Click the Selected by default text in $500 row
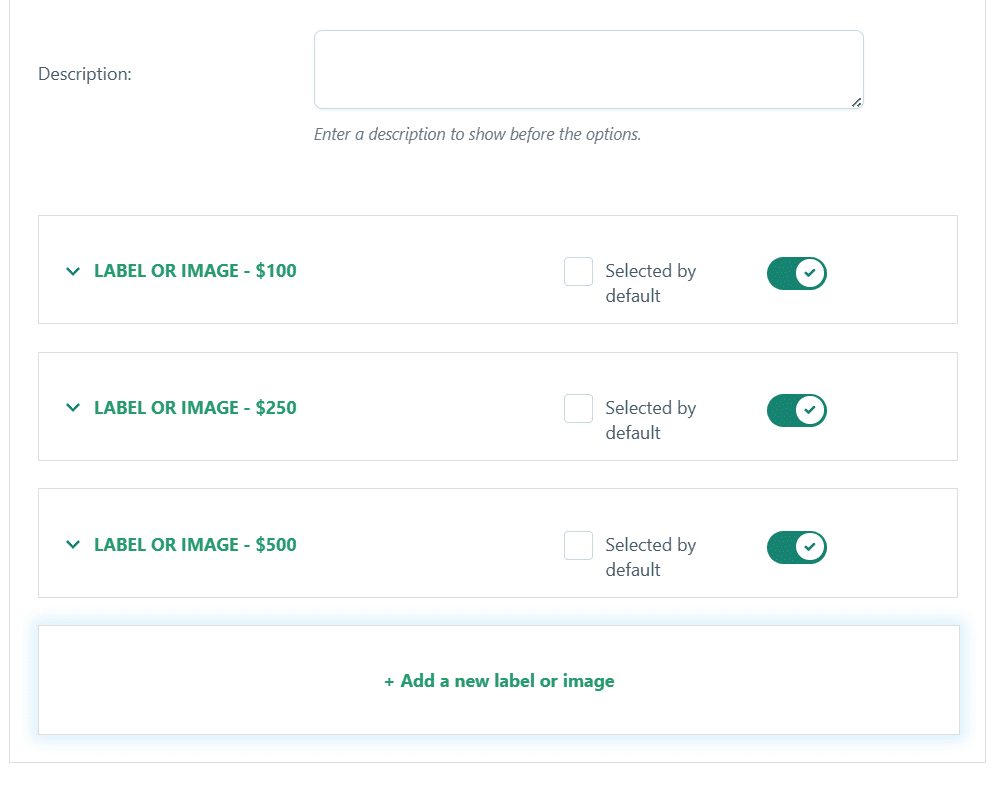The width and height of the screenshot is (1001, 796). (x=651, y=557)
